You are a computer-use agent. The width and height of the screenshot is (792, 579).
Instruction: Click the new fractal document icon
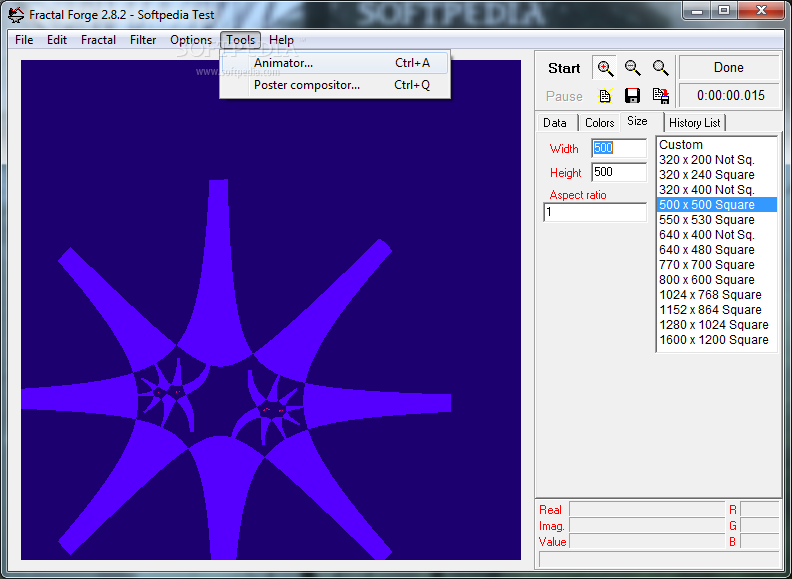(x=605, y=95)
